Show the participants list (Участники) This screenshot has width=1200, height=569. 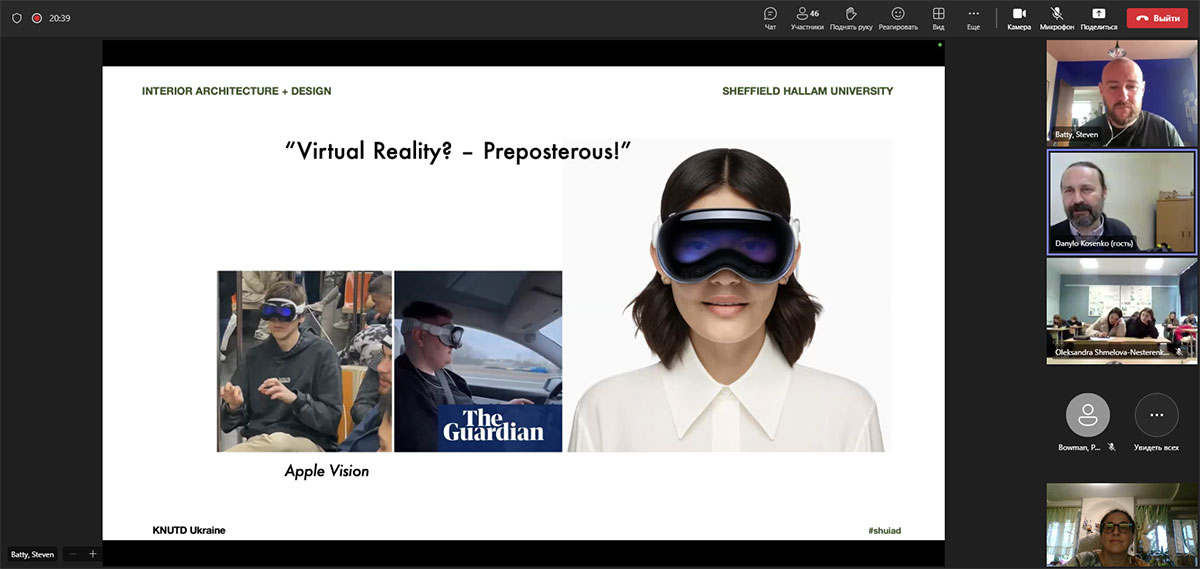(x=807, y=18)
